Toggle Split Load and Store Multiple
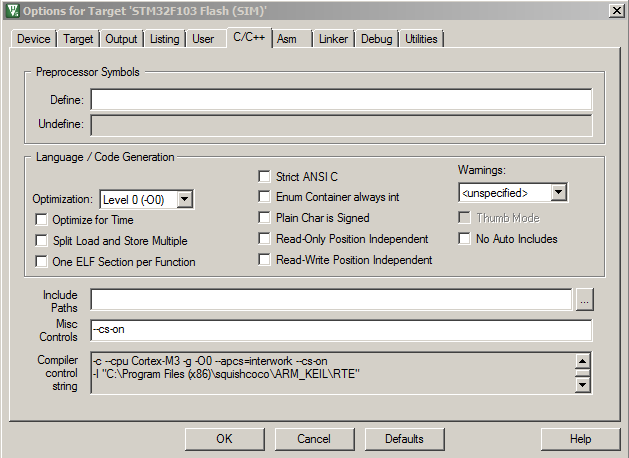 pos(41,241)
